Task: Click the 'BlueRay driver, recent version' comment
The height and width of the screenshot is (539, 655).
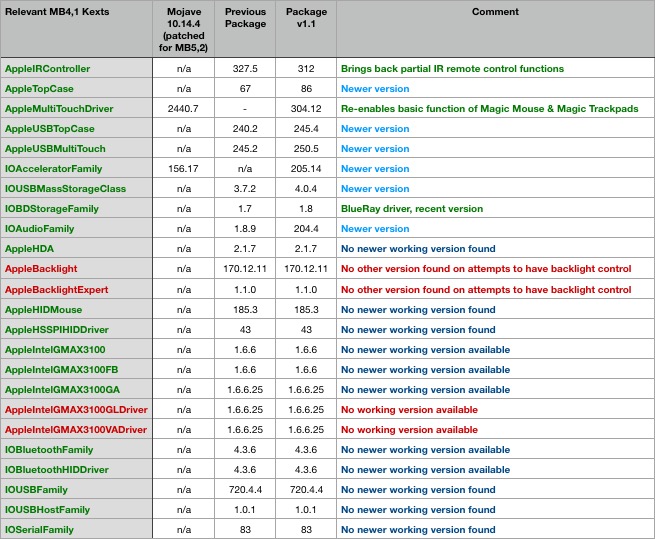Action: tap(412, 209)
